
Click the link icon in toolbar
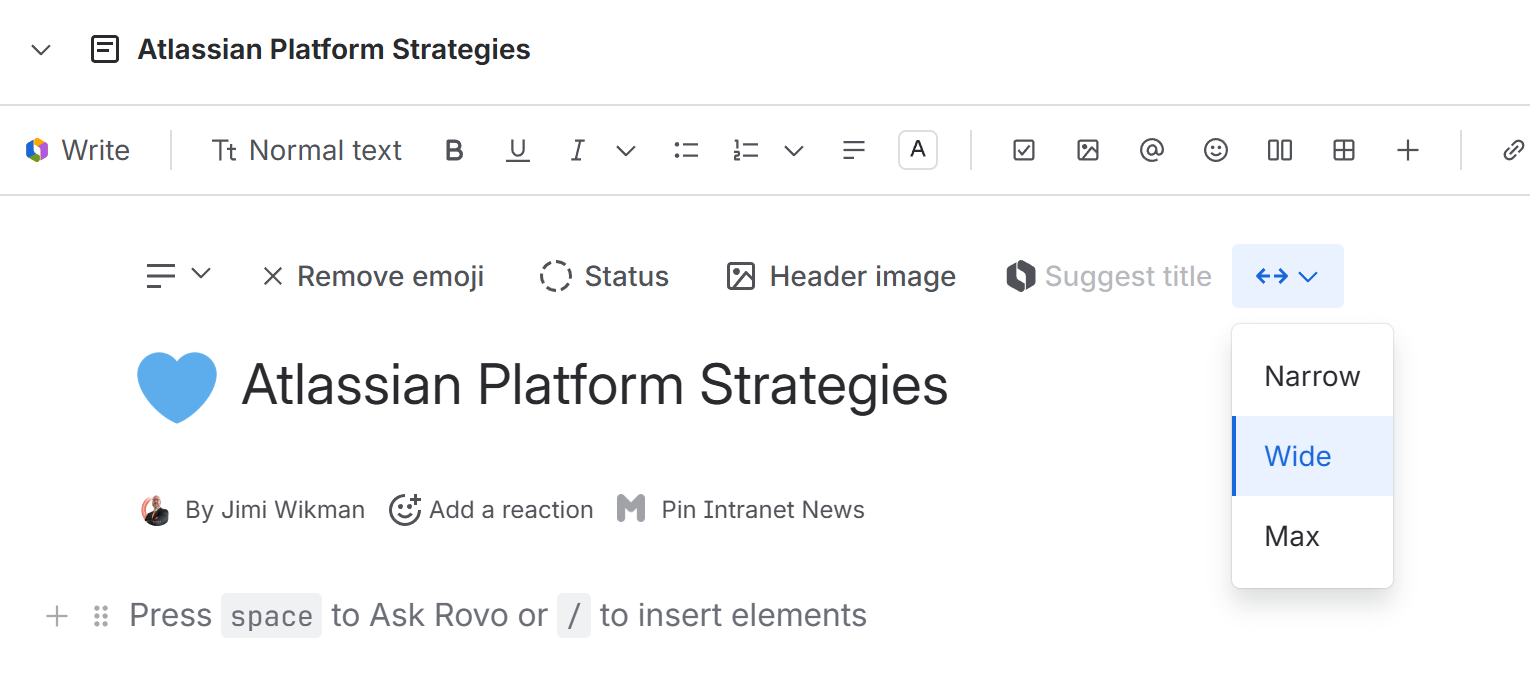point(1513,151)
